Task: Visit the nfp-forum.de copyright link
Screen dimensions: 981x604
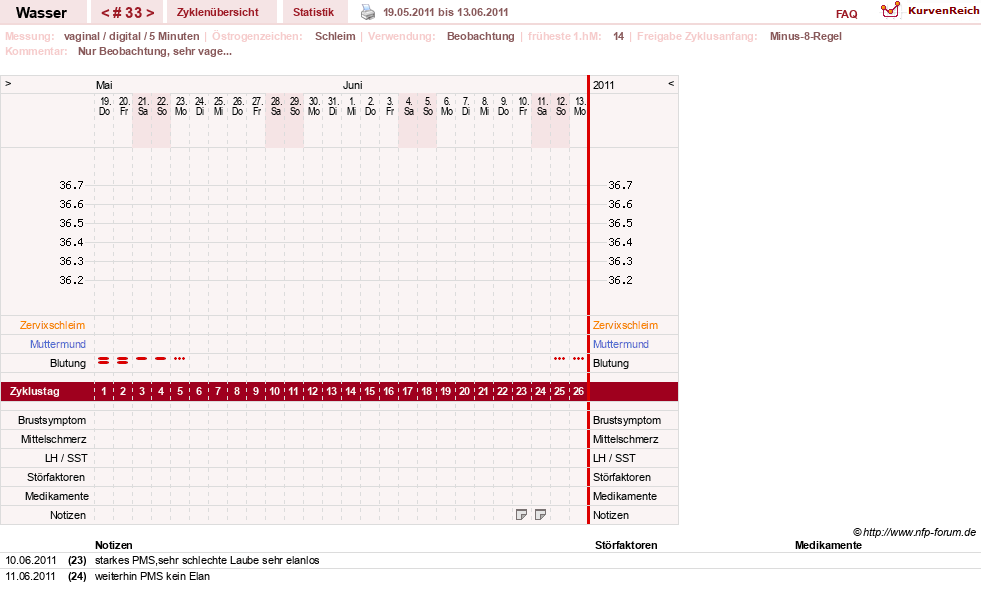Action: pos(914,532)
